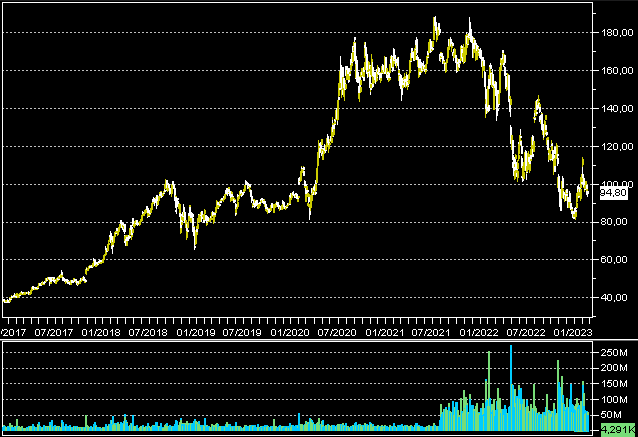Select the 250M volume axis label
Image resolution: width=638 pixels, height=437 pixels.
614,352
